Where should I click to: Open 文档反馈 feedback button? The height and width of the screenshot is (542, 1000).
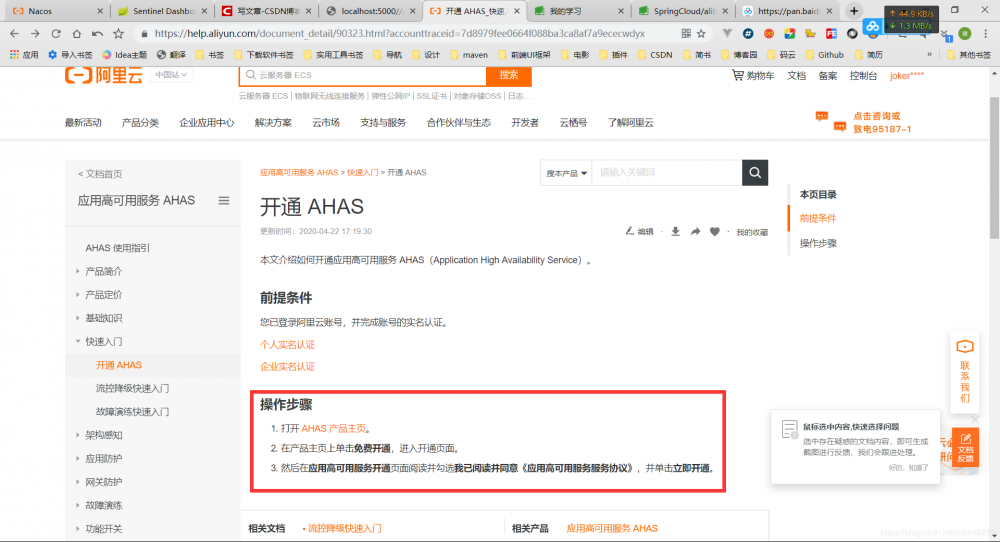(966, 447)
